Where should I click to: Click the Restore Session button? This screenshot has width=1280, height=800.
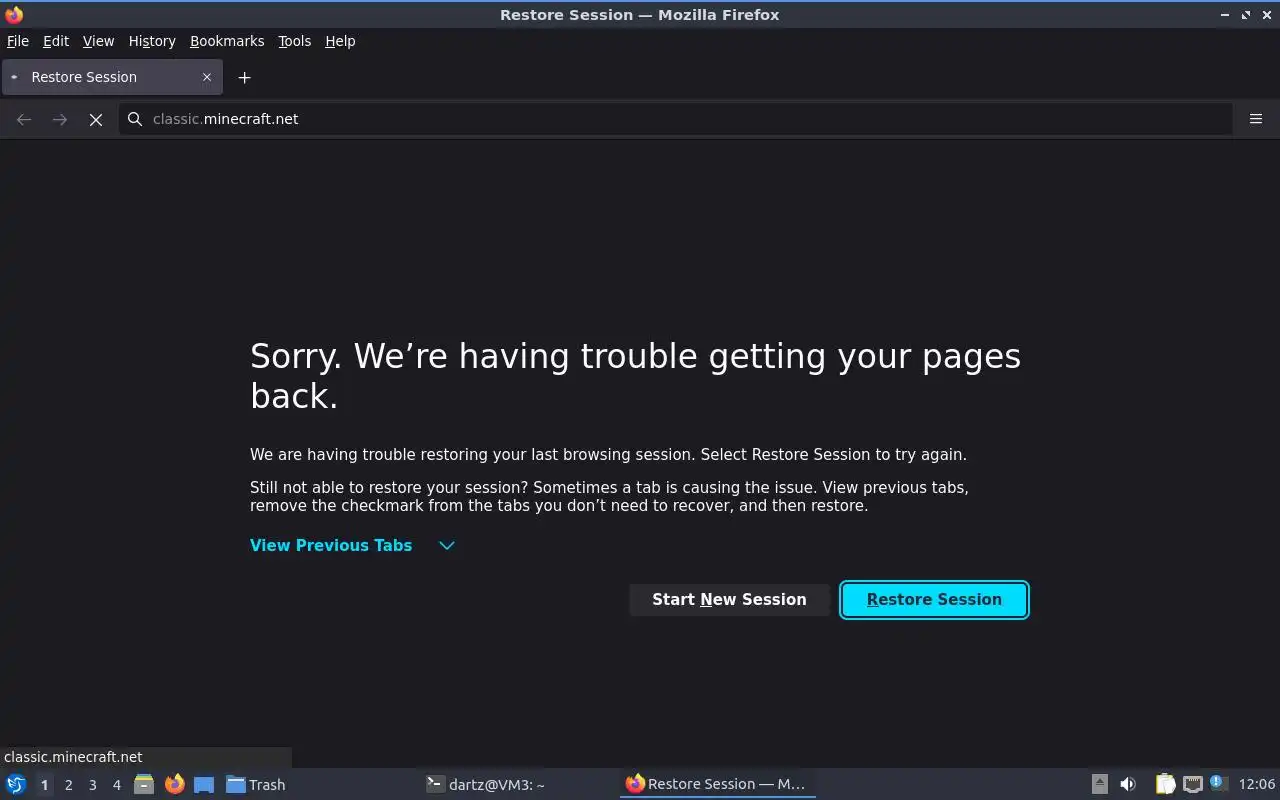pos(934,600)
